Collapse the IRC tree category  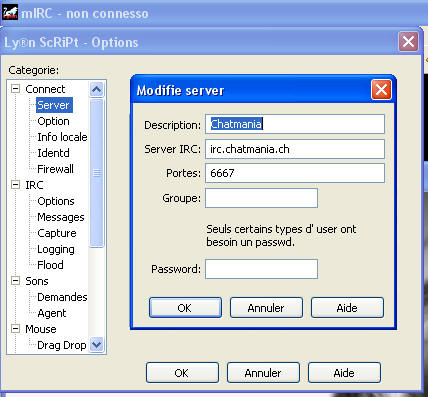click(15, 185)
